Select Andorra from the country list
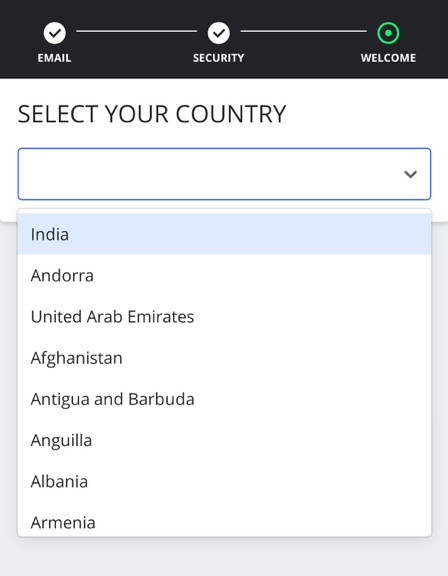This screenshot has width=448, height=576. [x=224, y=275]
